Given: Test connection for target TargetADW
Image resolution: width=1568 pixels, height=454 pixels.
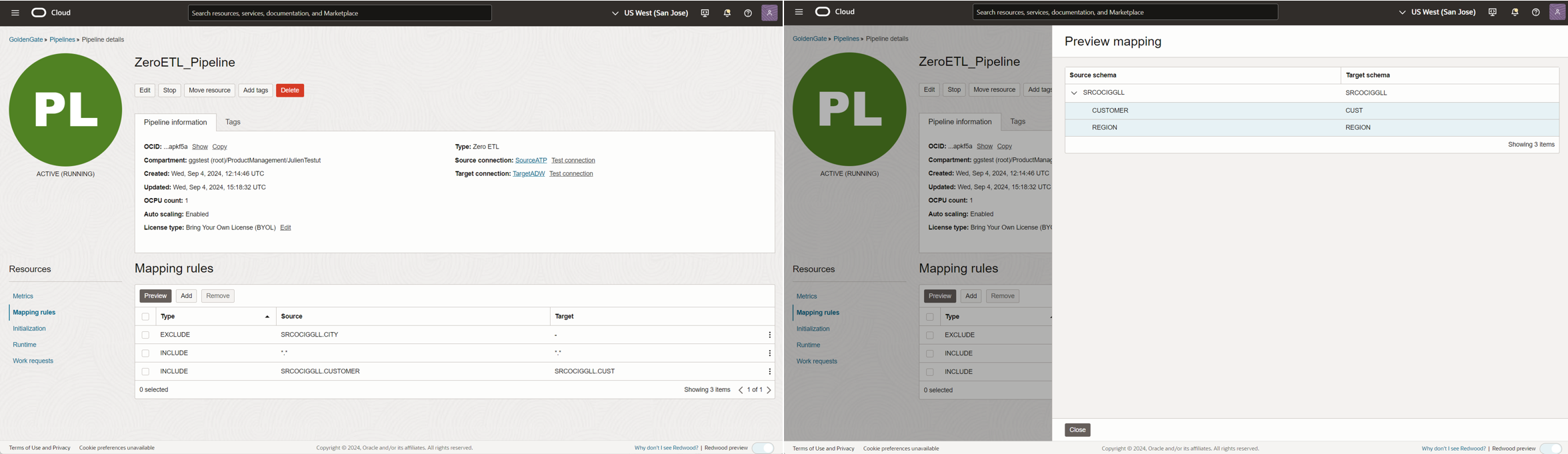Looking at the screenshot, I should (571, 174).
